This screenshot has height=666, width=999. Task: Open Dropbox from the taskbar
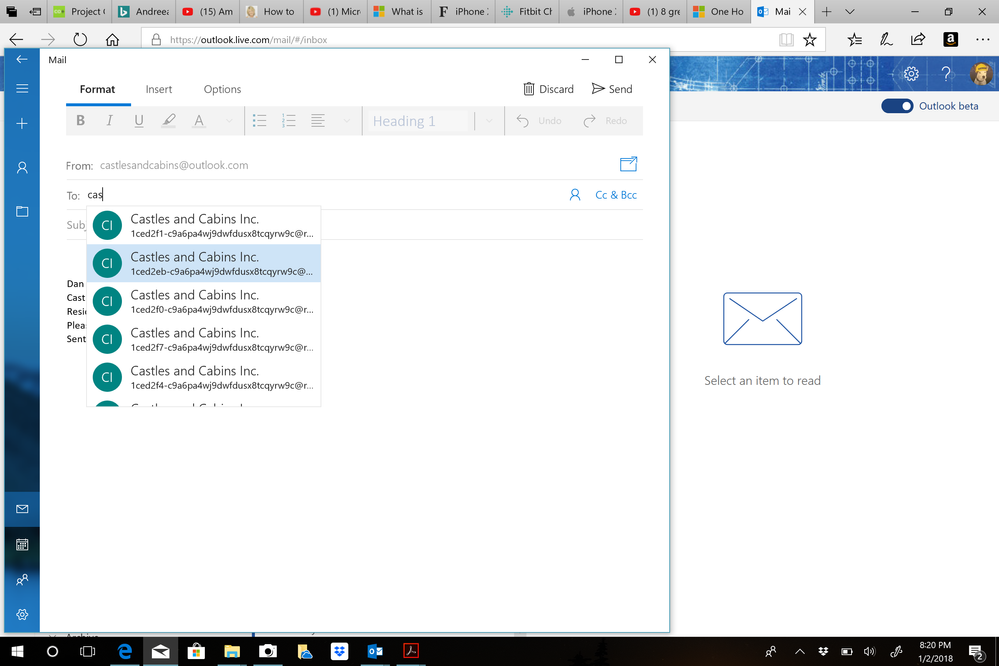point(340,651)
